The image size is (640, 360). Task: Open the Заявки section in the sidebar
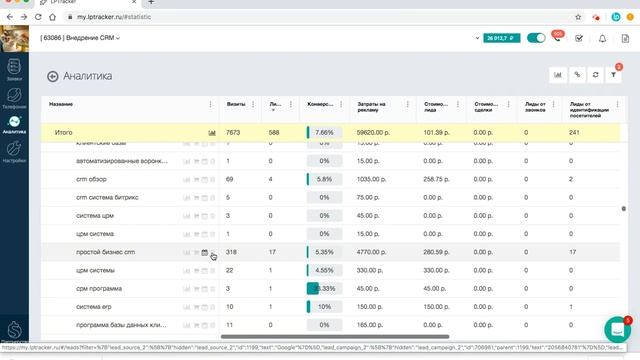pos(14,69)
